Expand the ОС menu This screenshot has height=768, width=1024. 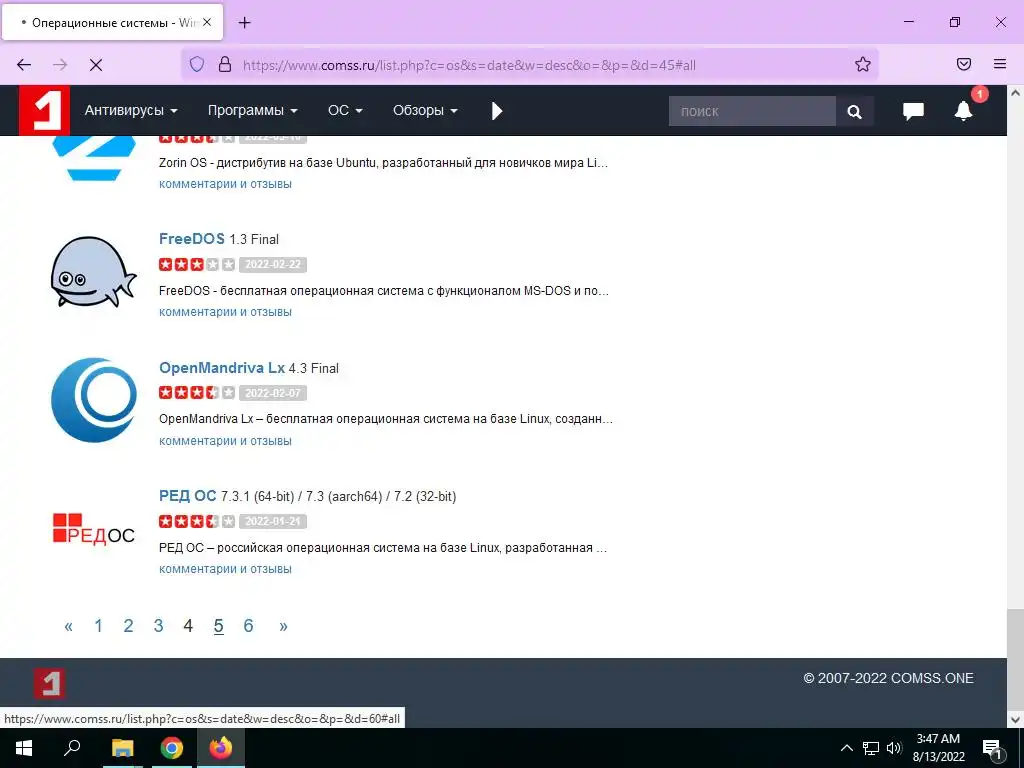(x=345, y=110)
